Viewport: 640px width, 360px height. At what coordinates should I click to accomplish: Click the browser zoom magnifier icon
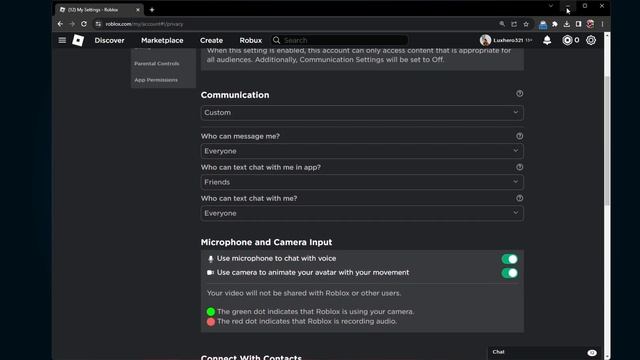pos(502,24)
